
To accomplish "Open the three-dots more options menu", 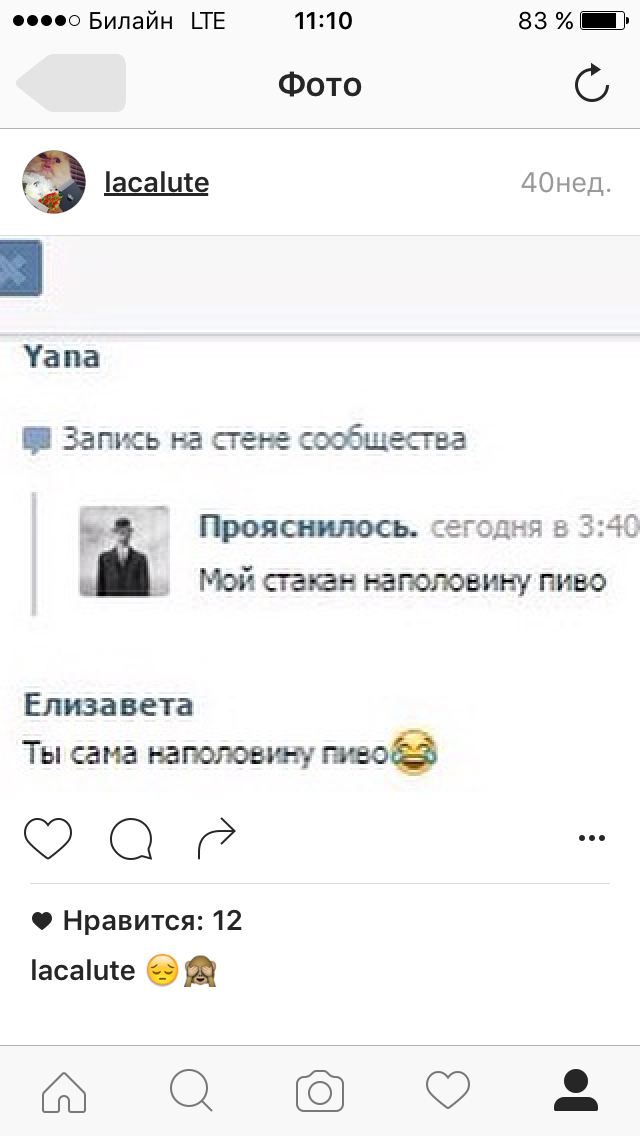I will (591, 838).
